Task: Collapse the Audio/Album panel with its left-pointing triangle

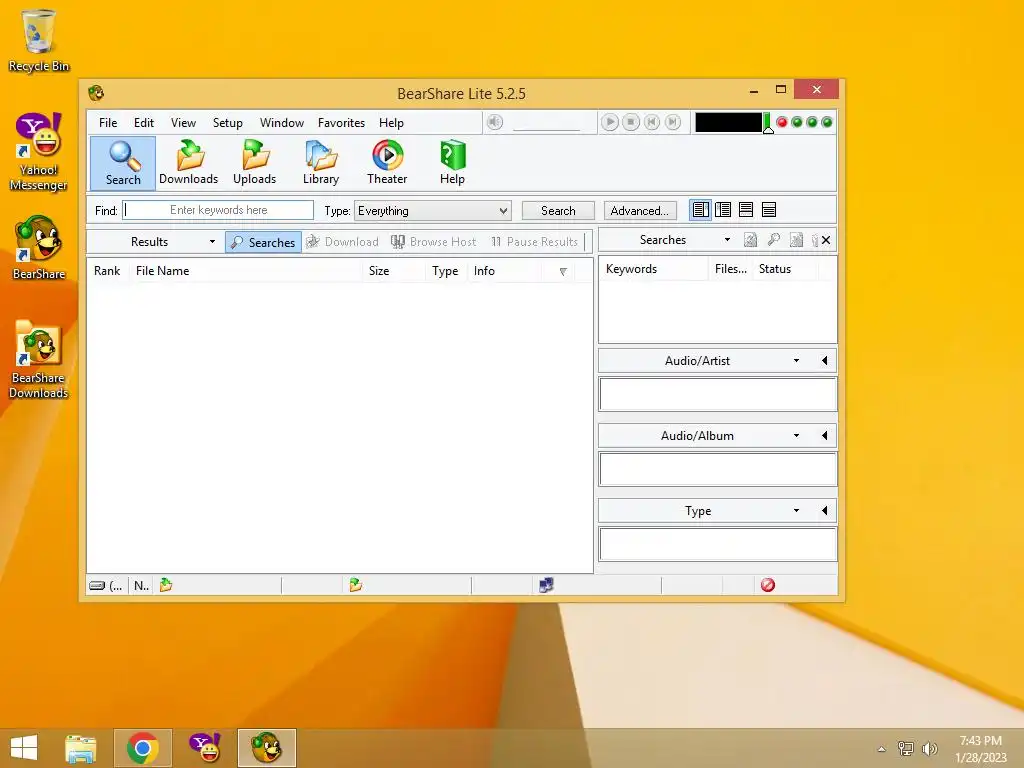Action: click(824, 436)
